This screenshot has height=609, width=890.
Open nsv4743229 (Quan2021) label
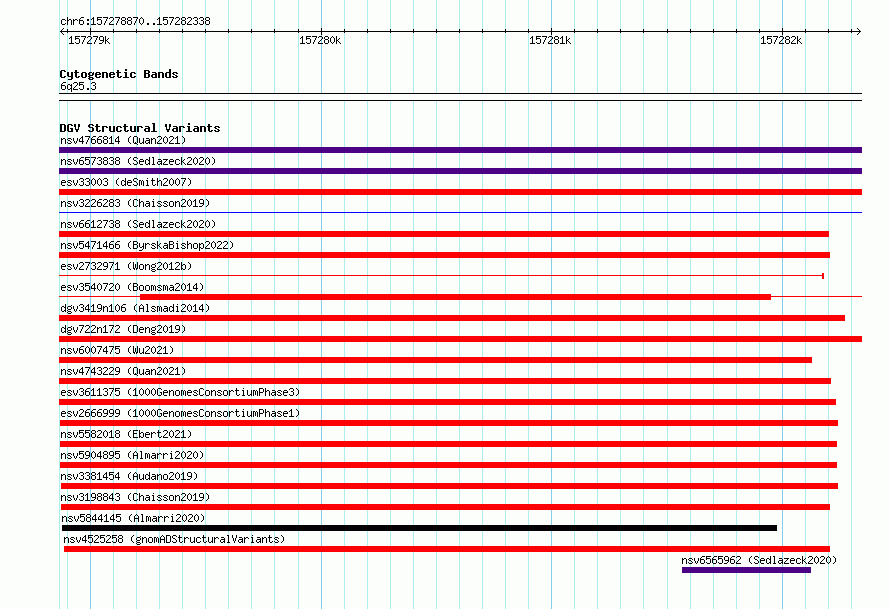123,371
